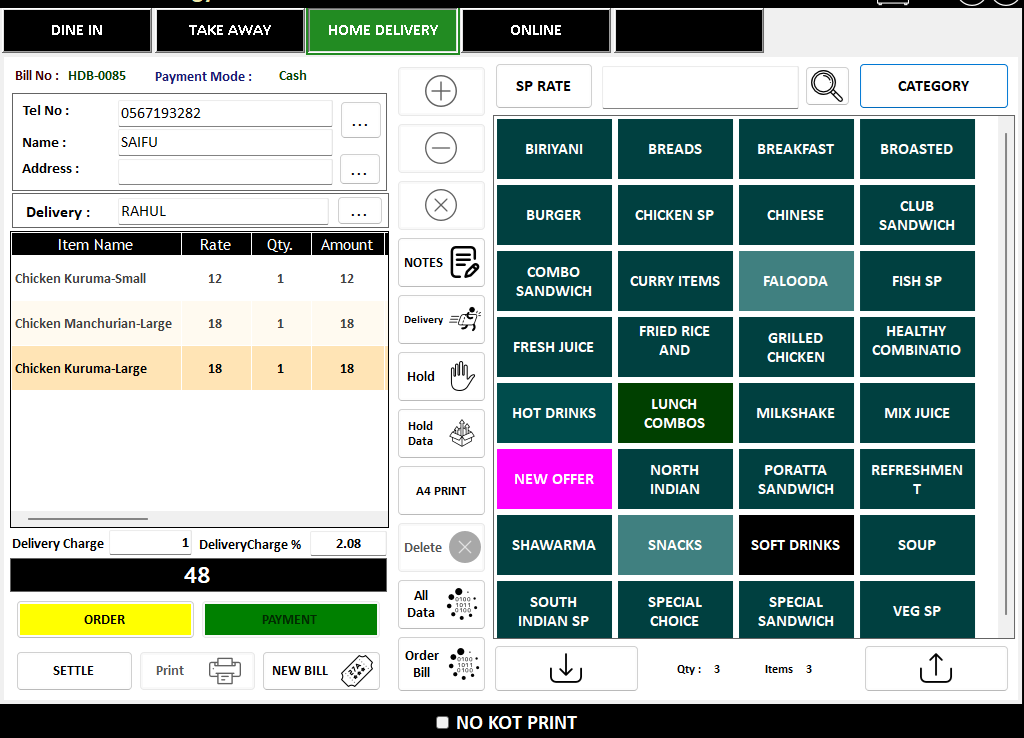
Task: Open the BURGER category
Action: pos(554,215)
